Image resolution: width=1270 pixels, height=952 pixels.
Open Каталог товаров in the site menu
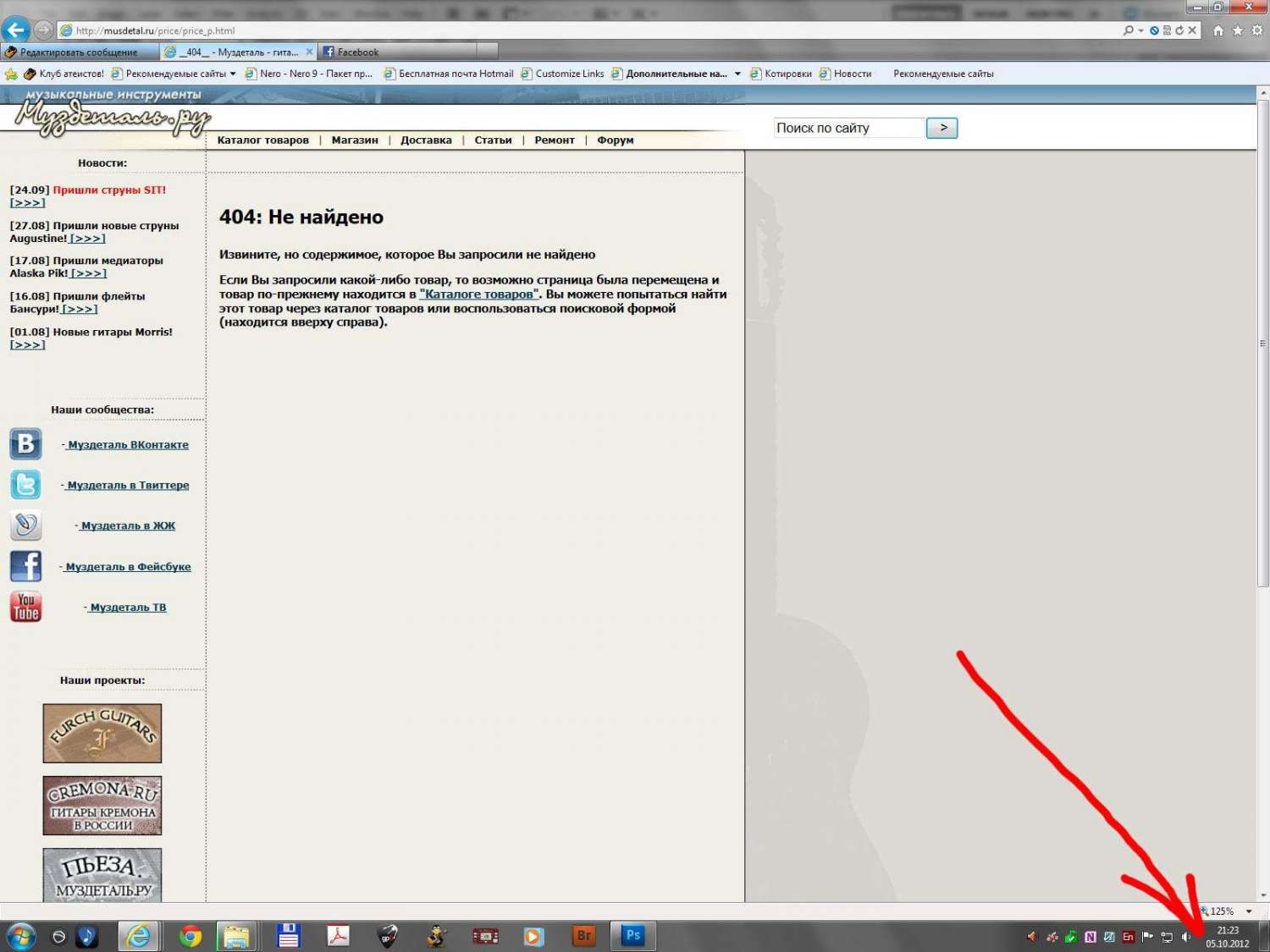[x=263, y=140]
